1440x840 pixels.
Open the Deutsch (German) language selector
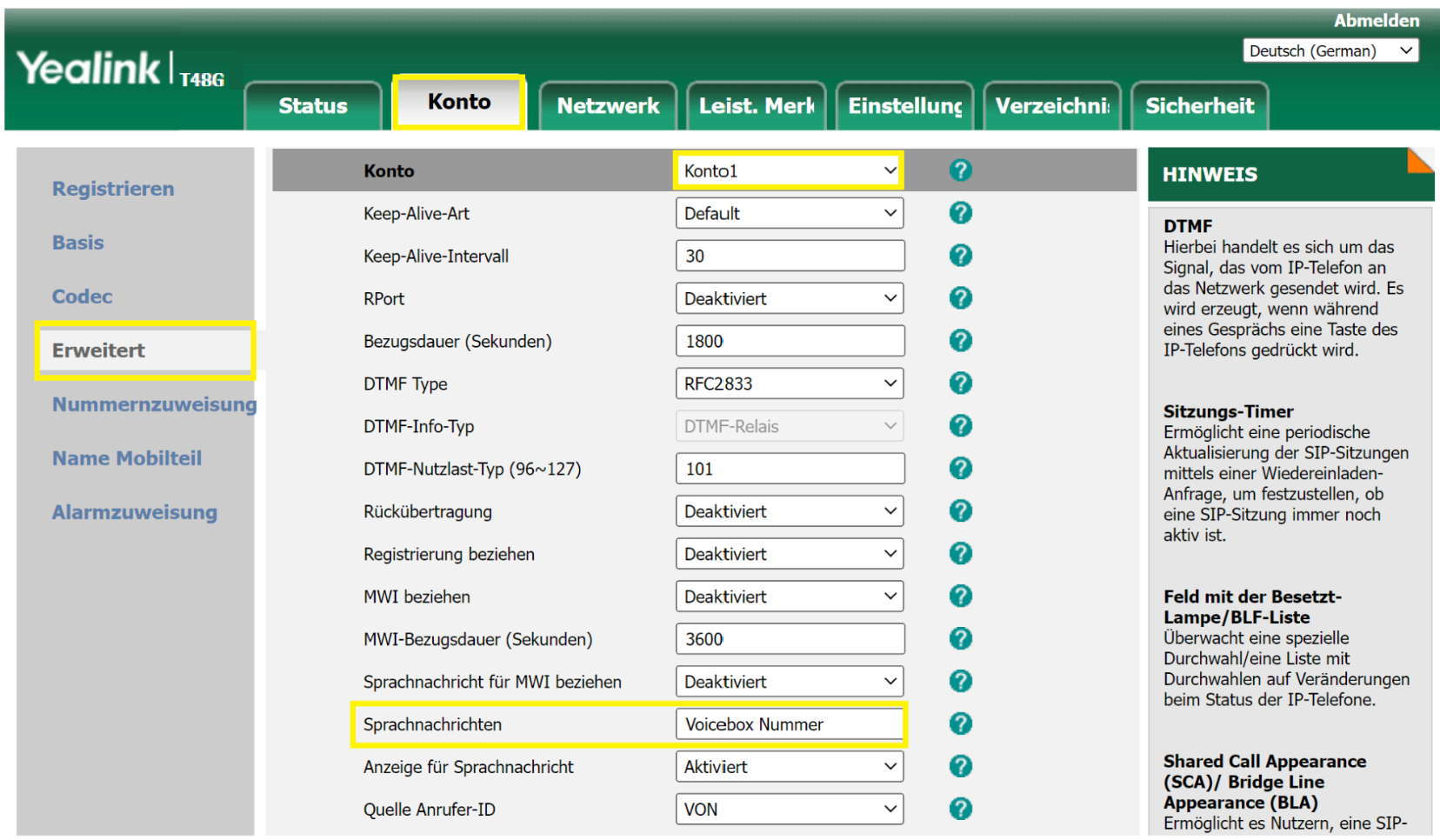point(1331,50)
